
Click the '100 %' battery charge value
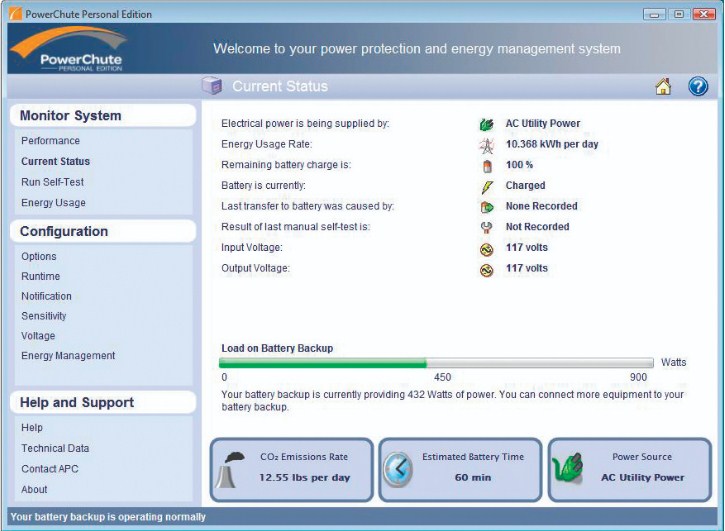pyautogui.click(x=519, y=165)
